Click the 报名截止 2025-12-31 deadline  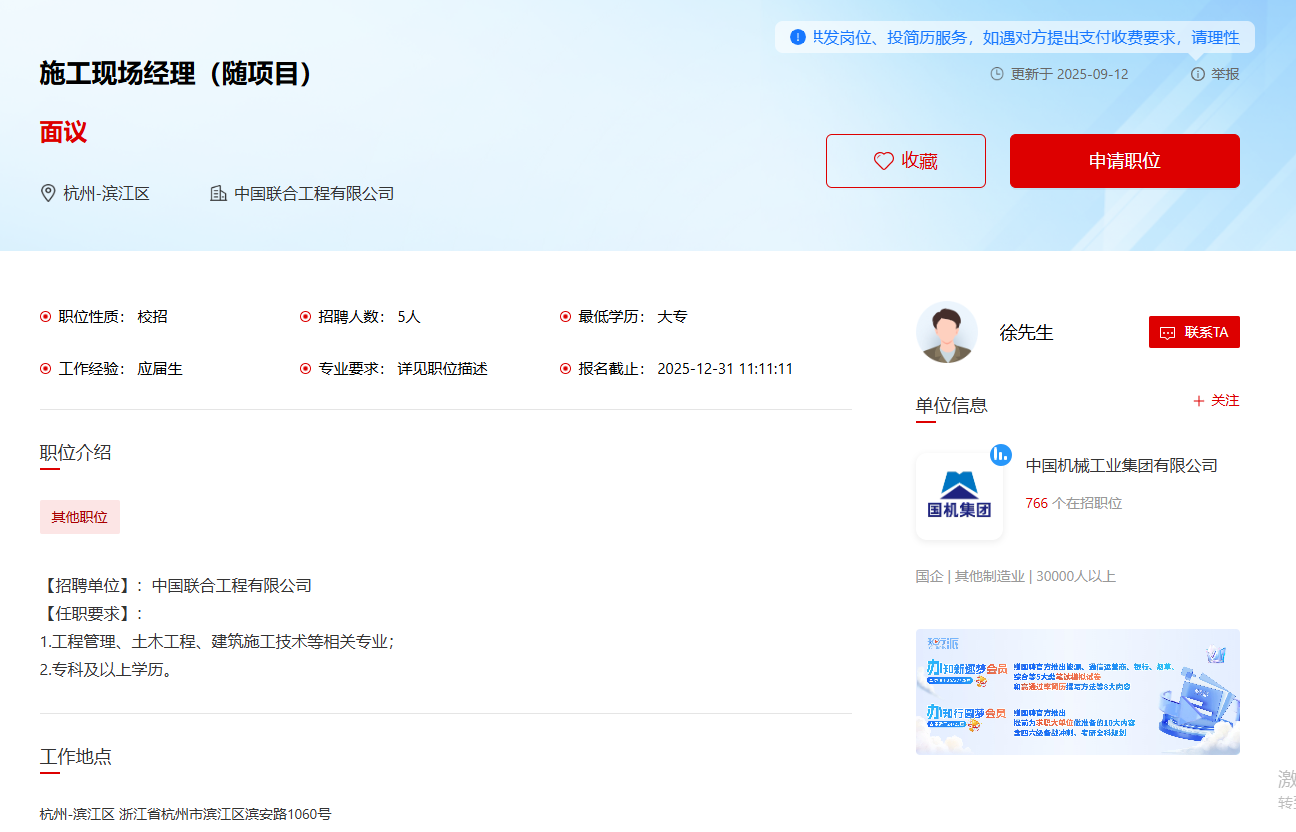point(677,369)
